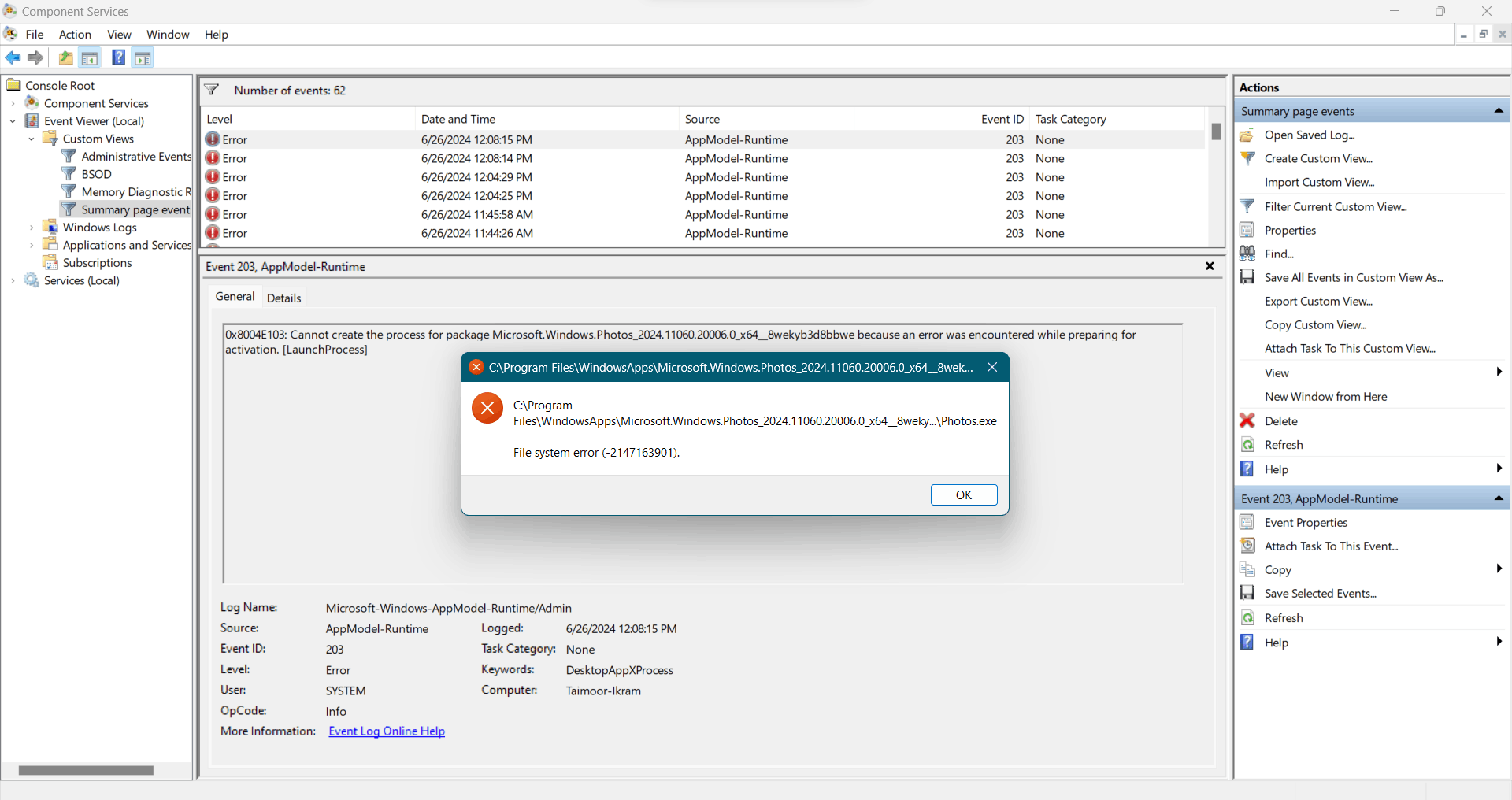Click Help icon under Event 203 section

(x=1247, y=642)
